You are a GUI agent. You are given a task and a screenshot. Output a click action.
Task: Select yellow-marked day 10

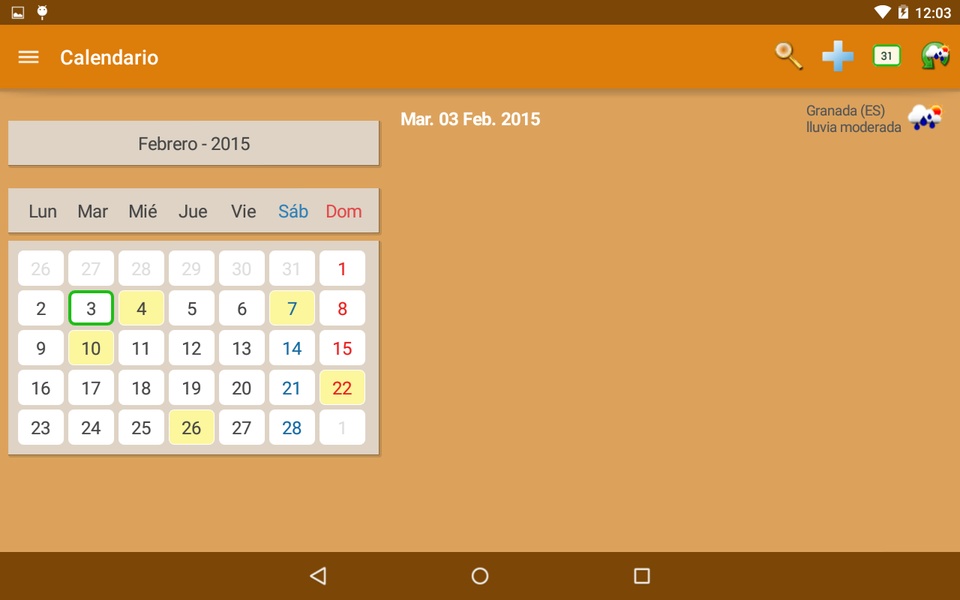pos(91,348)
